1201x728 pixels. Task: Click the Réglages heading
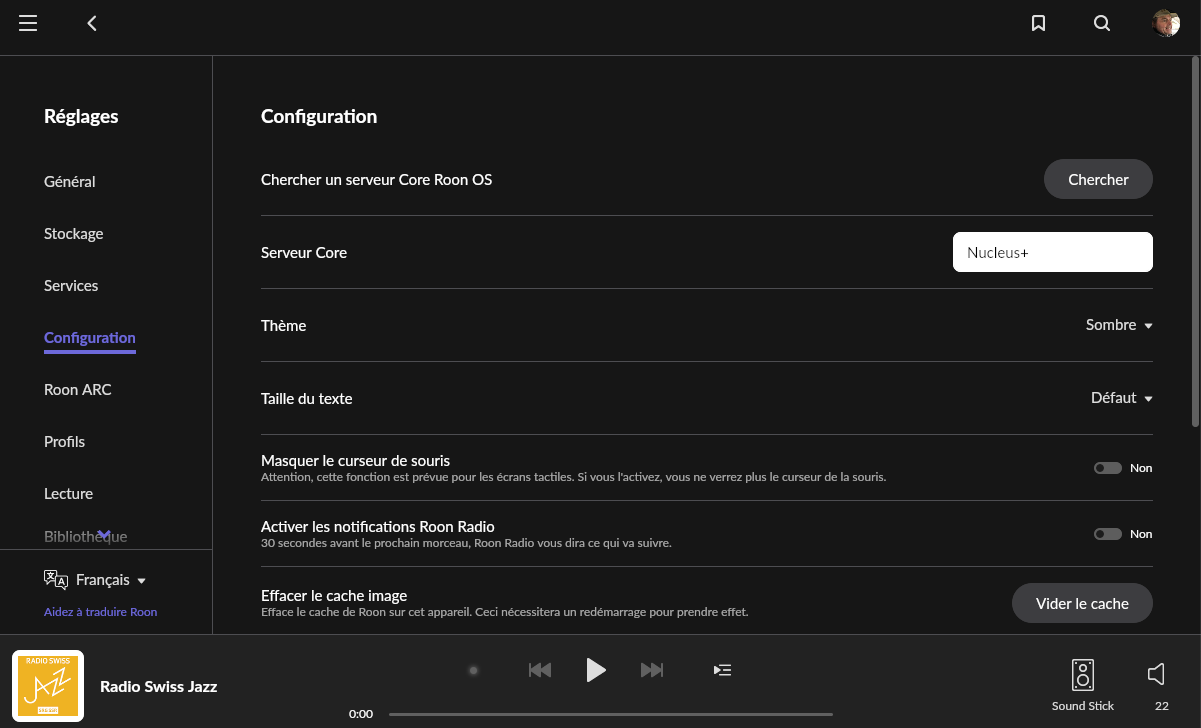(81, 116)
